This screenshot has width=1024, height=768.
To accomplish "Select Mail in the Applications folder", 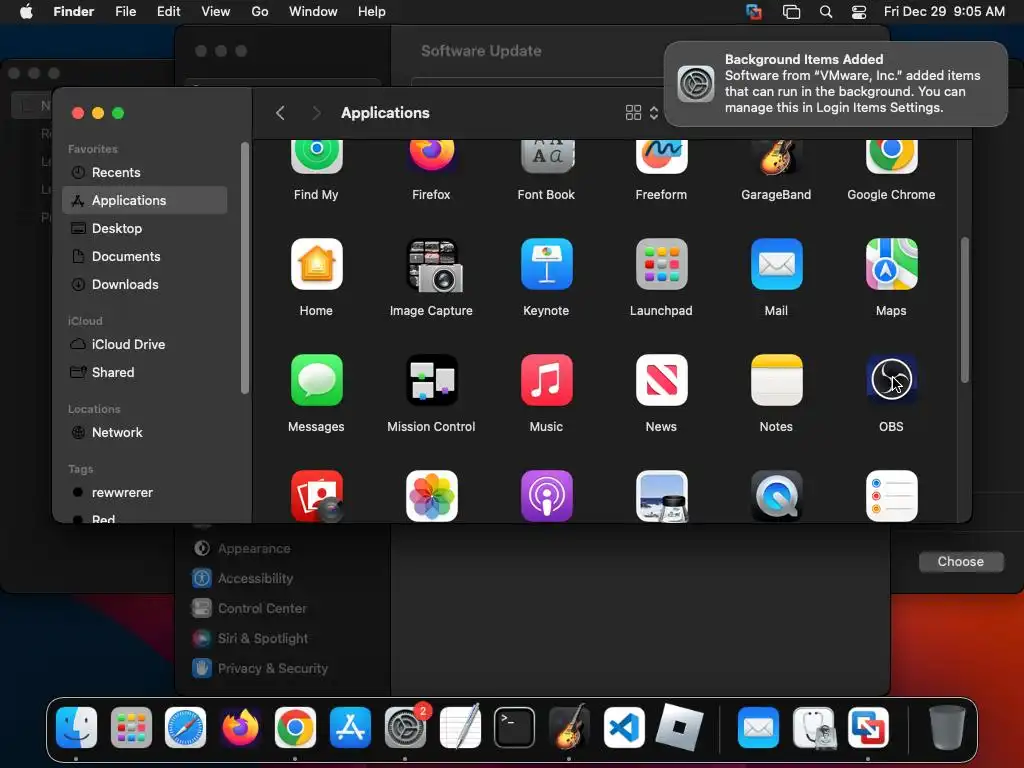I will coord(776,264).
